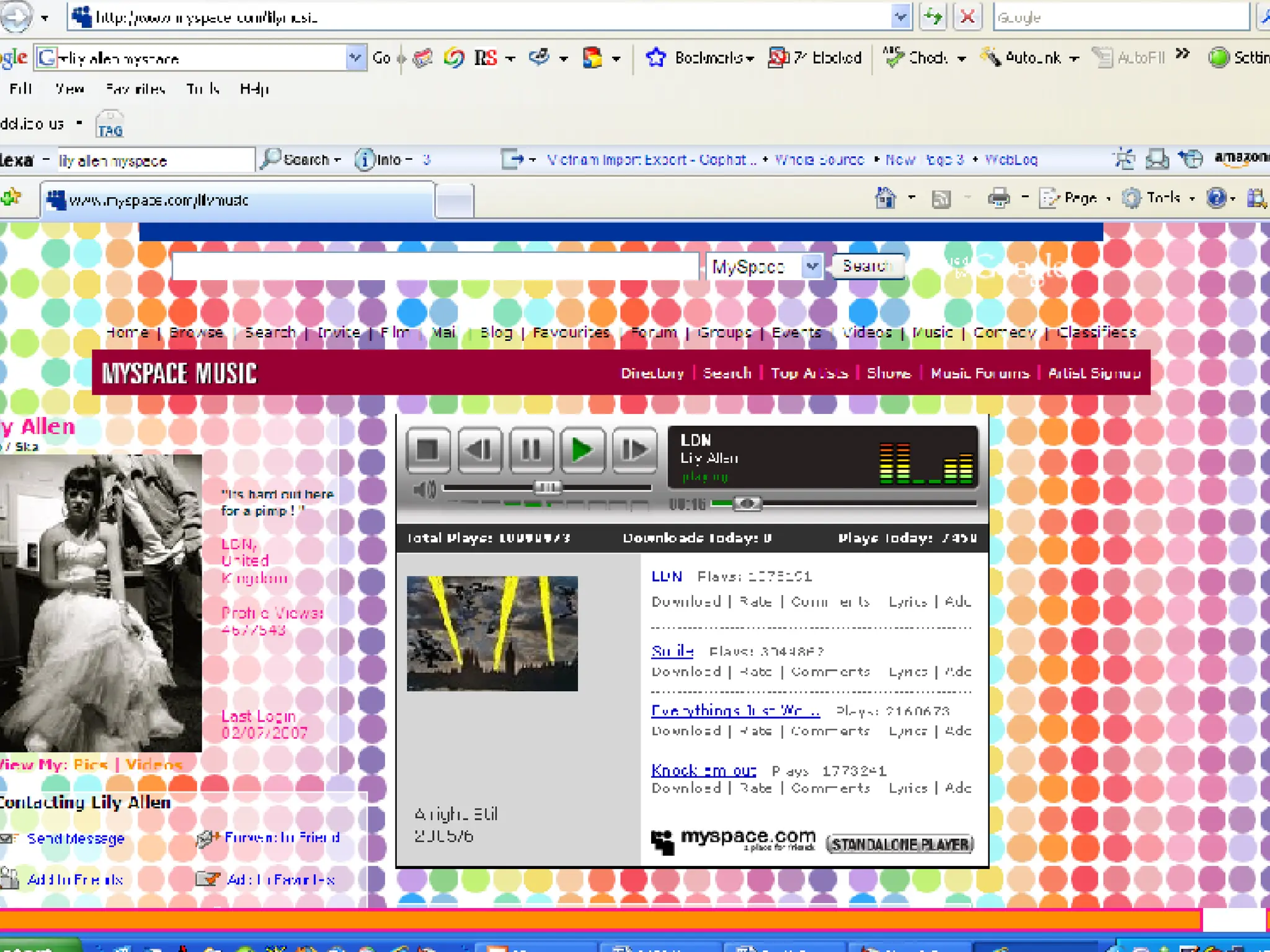Click the MySpace search text field
The height and width of the screenshot is (952, 1270).
click(x=434, y=267)
